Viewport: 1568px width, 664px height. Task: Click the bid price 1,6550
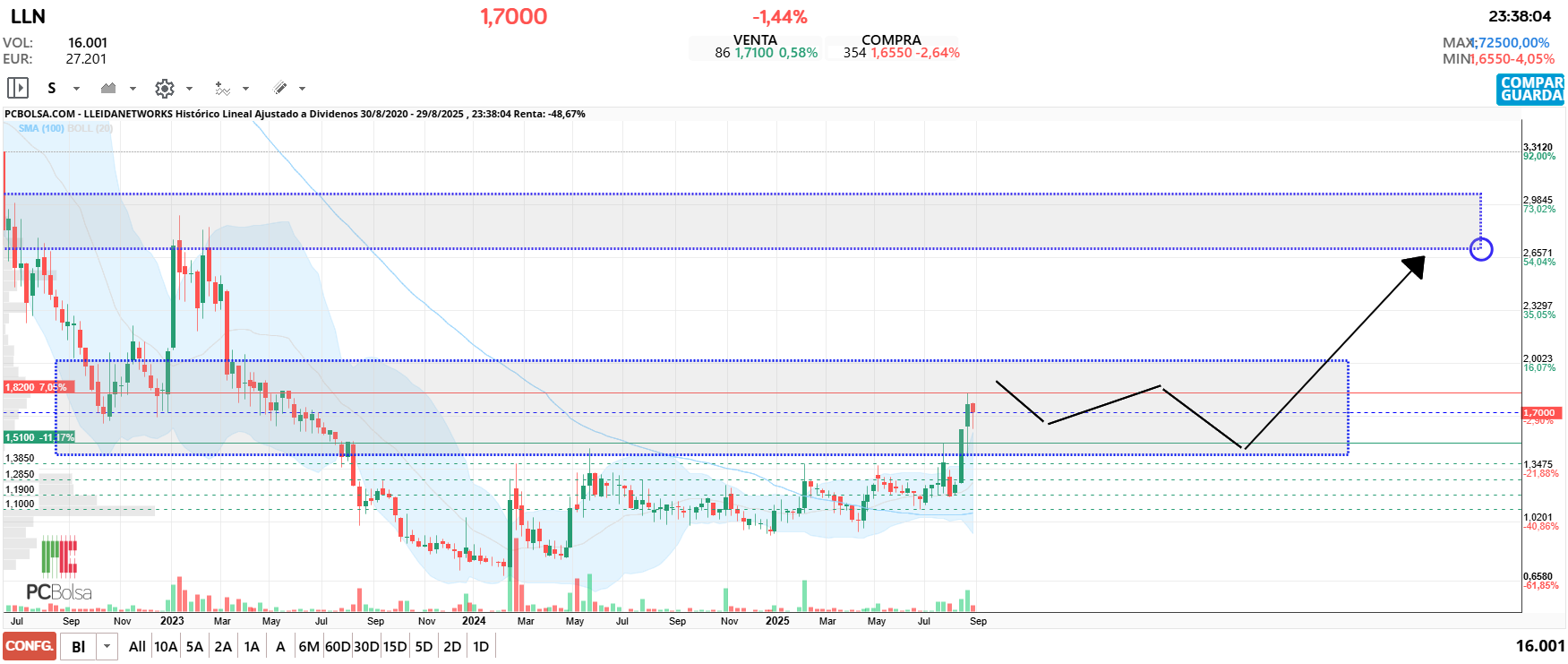click(891, 53)
